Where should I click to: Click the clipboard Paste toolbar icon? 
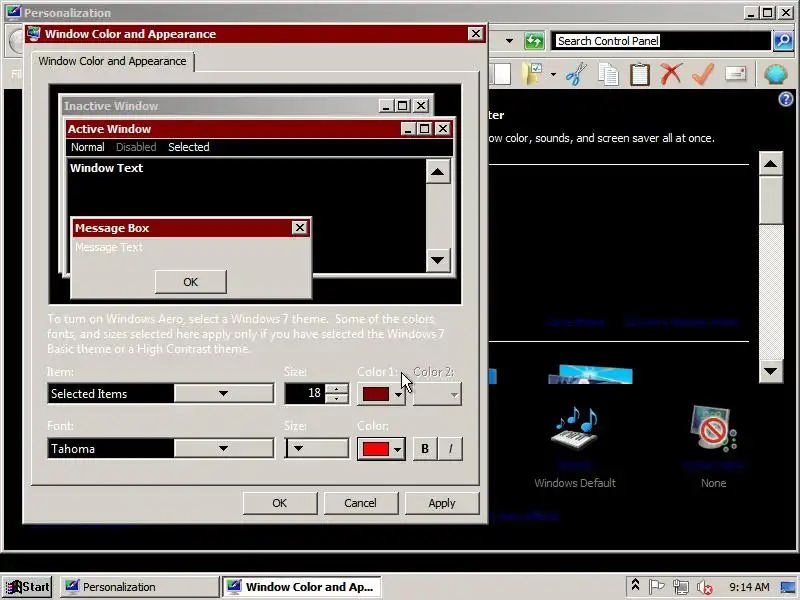tap(639, 74)
